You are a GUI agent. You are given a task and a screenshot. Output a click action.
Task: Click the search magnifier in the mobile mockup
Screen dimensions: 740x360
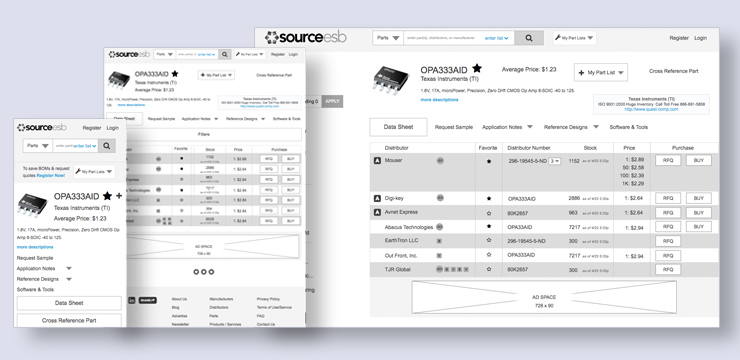point(107,146)
